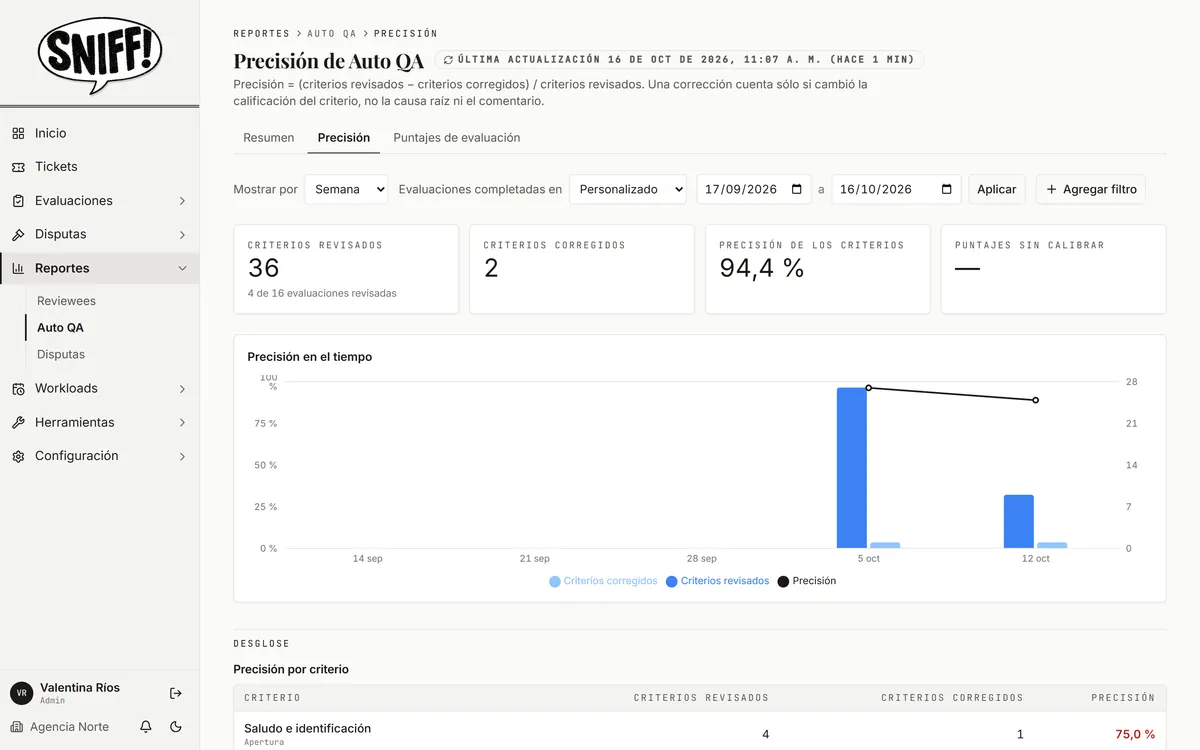Viewport: 1200px width, 750px height.
Task: Click the plus icon in Agregar filtro
Action: pos(1051,189)
